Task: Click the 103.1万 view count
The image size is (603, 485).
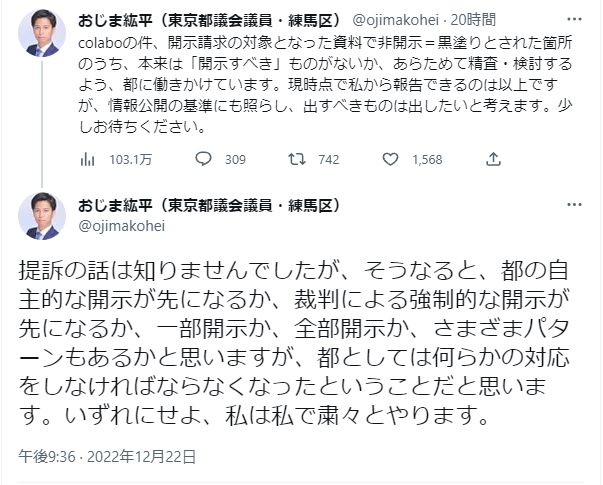Action: click(x=130, y=159)
